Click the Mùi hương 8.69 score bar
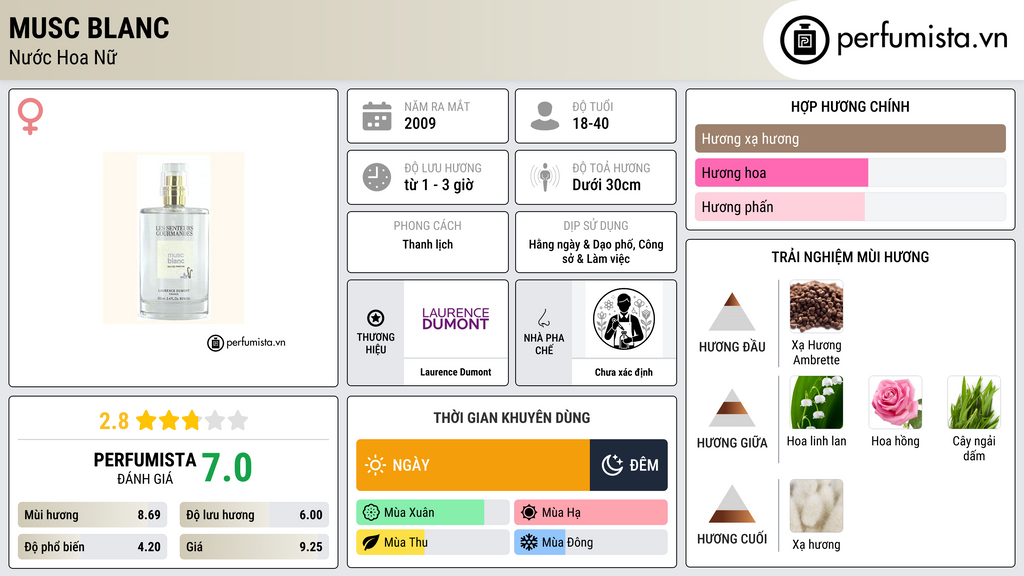 click(92, 515)
